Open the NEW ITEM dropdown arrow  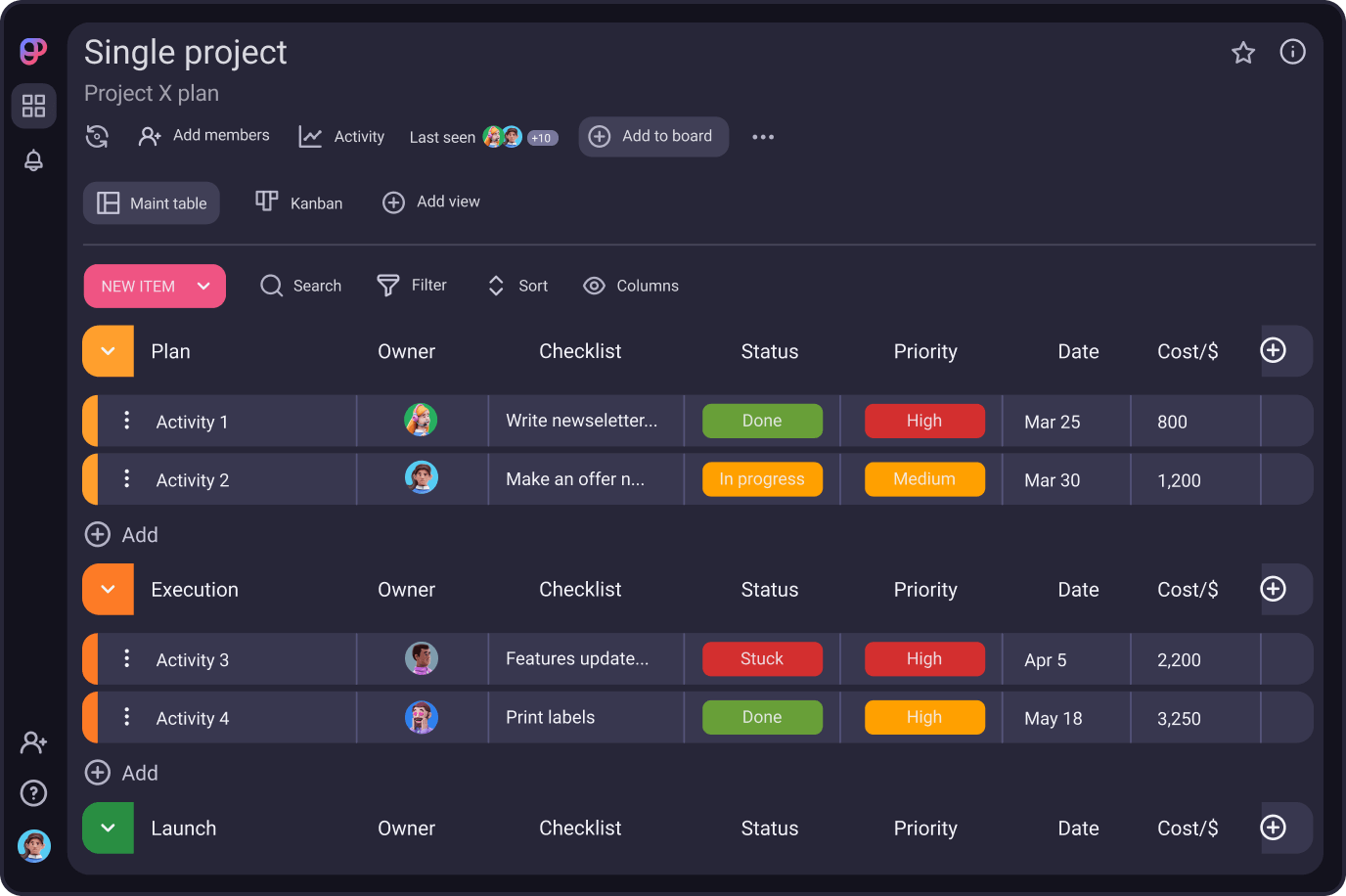pyautogui.click(x=203, y=286)
